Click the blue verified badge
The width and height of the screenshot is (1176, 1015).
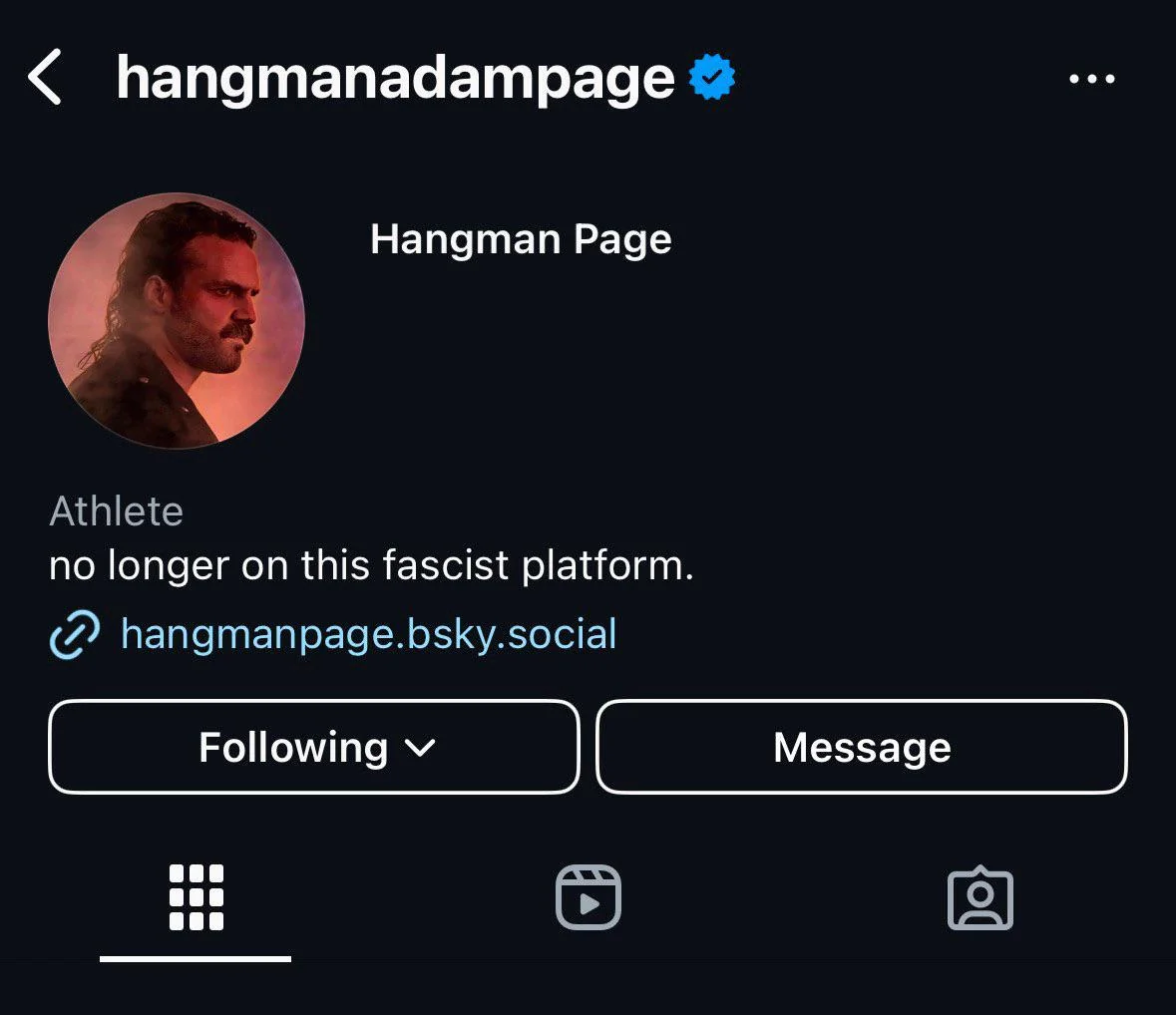coord(713,79)
